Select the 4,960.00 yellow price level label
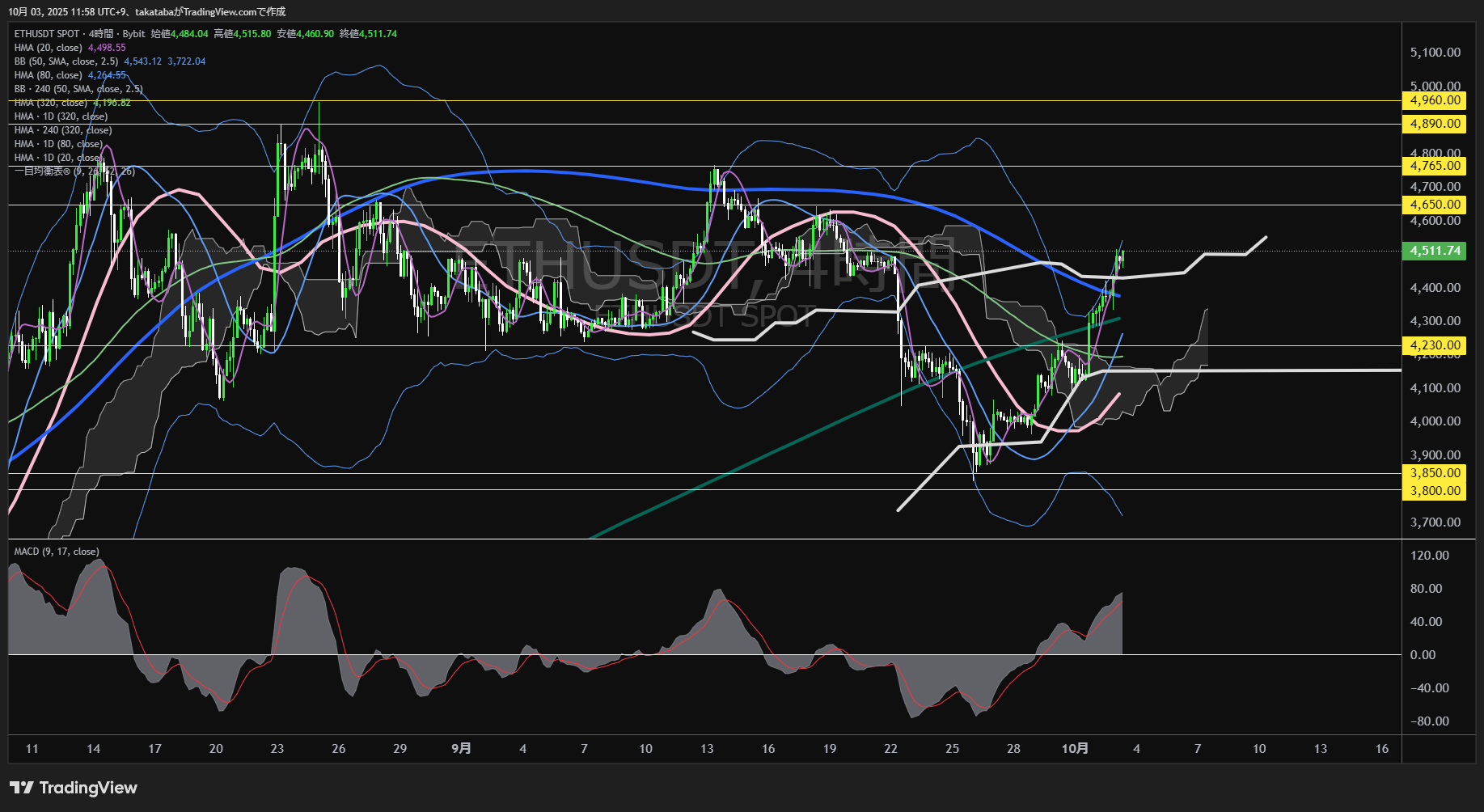The width and height of the screenshot is (1484, 812). pyautogui.click(x=1435, y=101)
